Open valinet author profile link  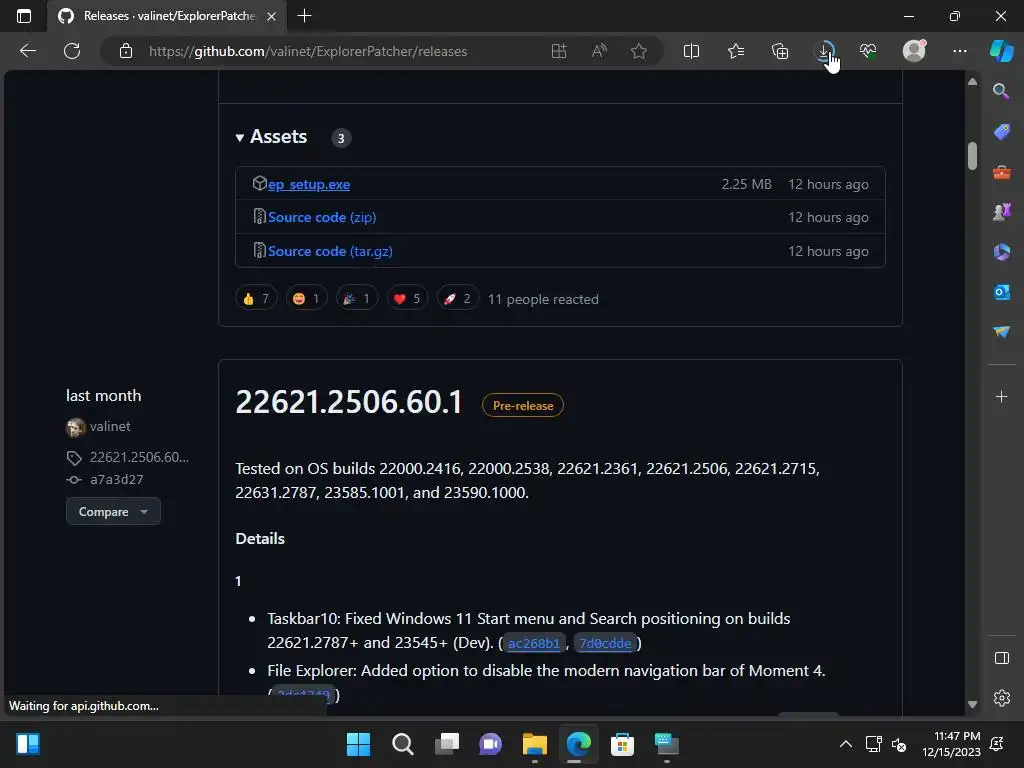coord(110,426)
